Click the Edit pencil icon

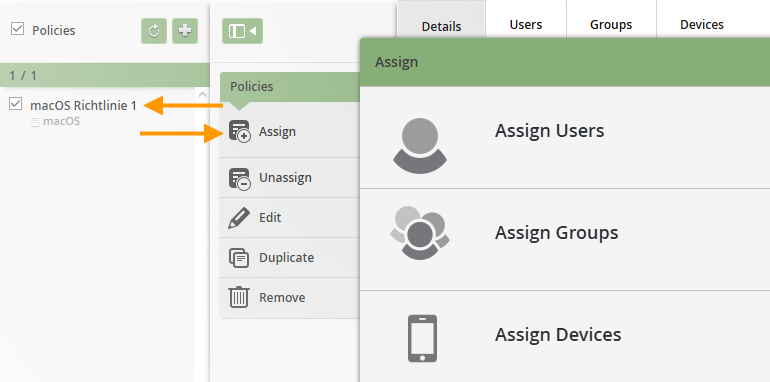239,218
